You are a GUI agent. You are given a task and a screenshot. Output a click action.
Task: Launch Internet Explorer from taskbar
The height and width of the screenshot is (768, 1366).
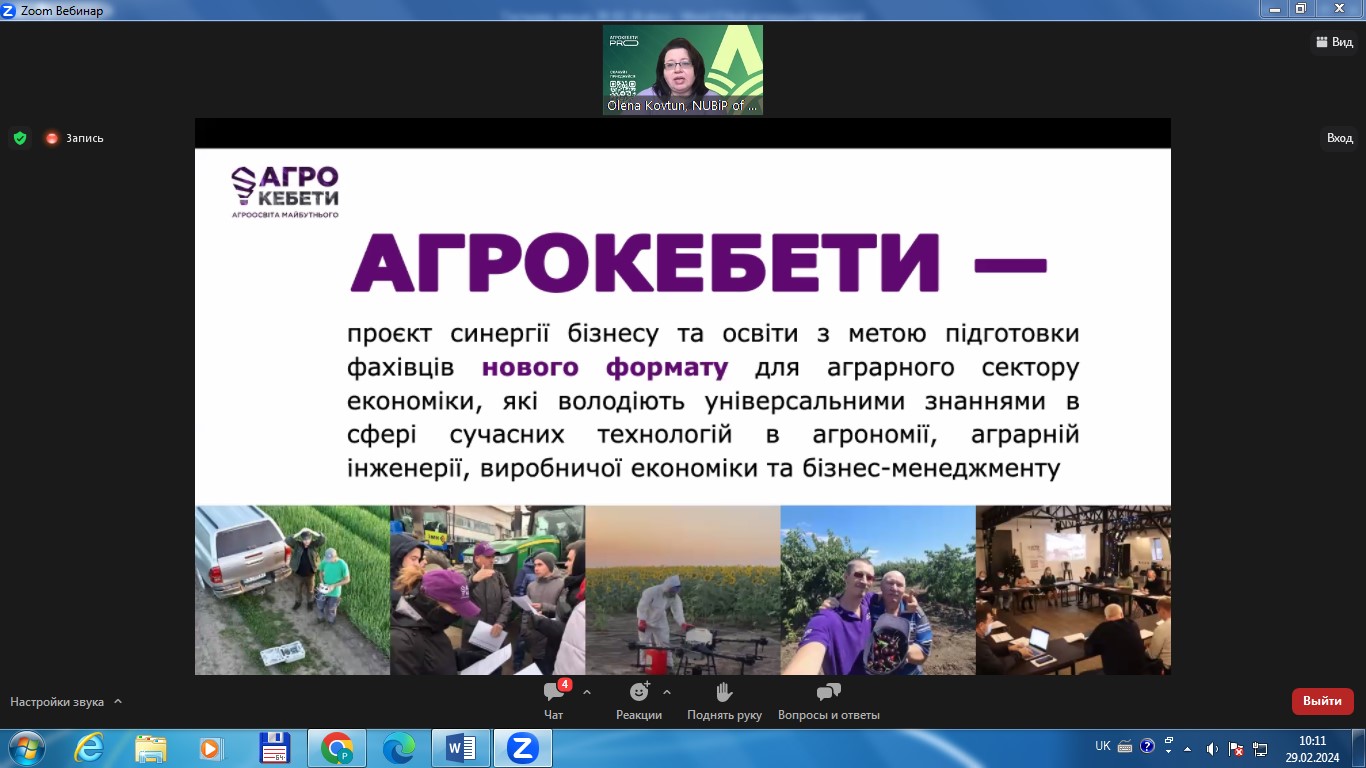tap(89, 748)
